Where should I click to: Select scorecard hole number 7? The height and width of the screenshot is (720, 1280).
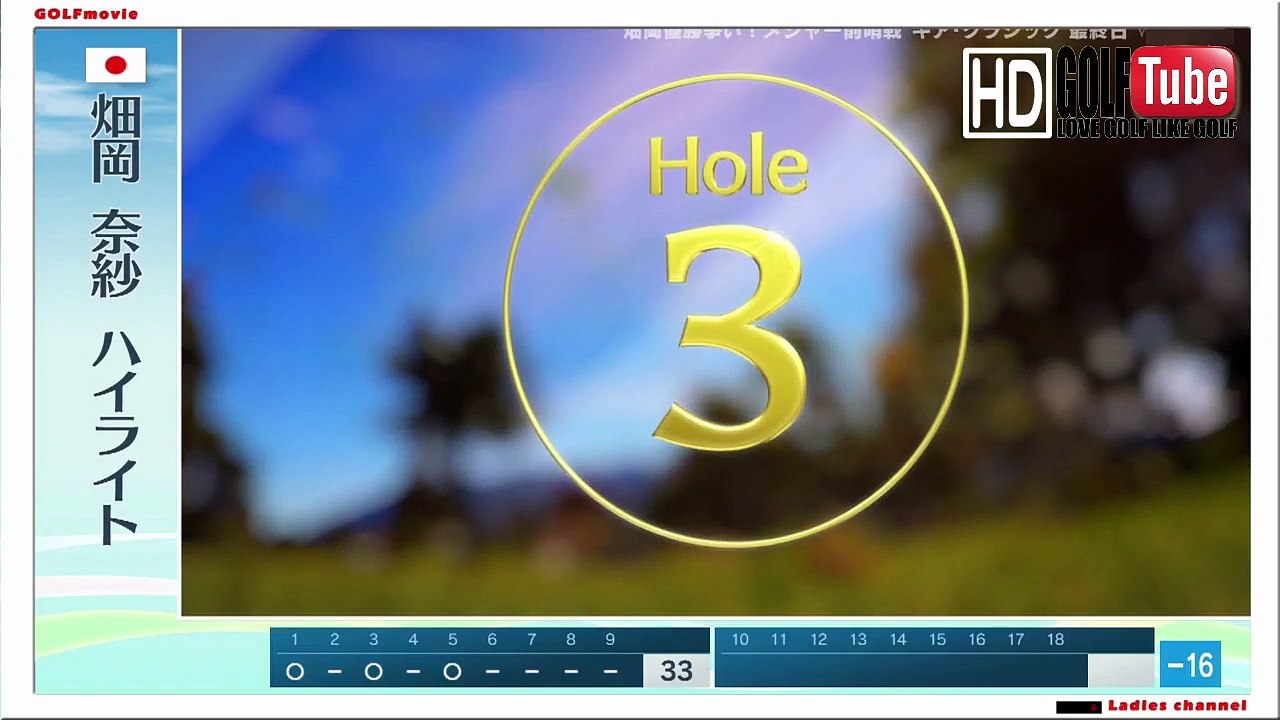pos(531,640)
